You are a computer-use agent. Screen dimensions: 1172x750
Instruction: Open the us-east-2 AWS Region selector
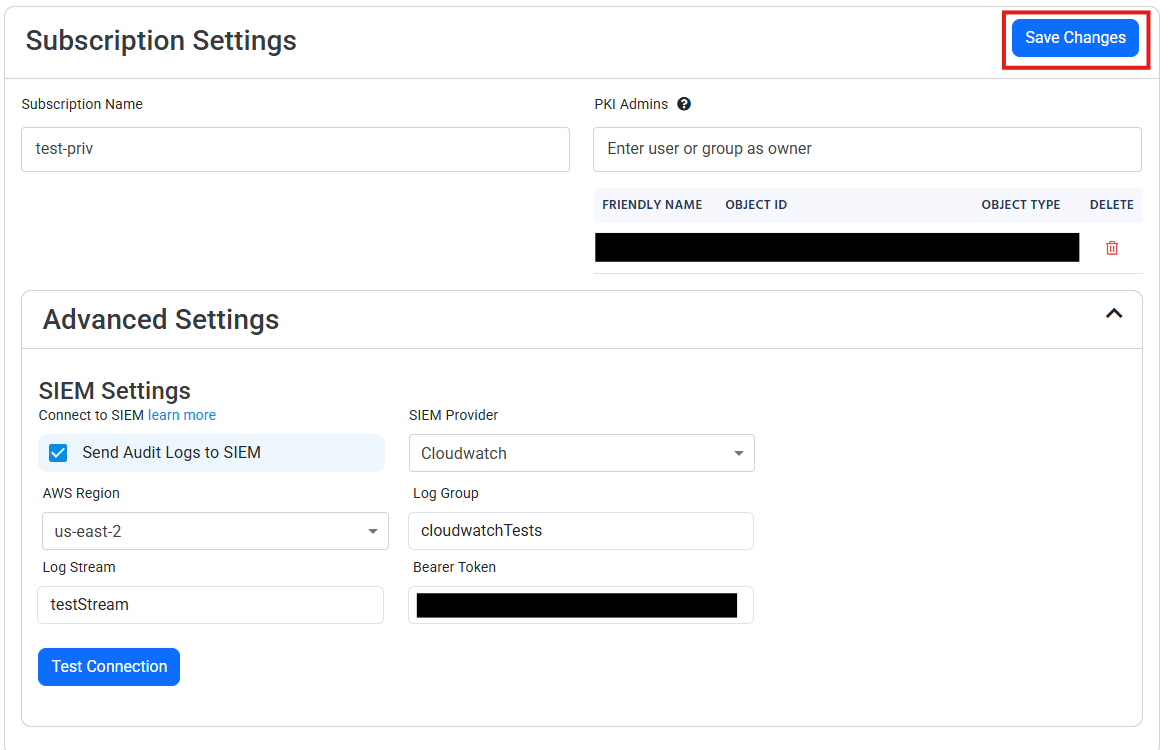(x=215, y=531)
